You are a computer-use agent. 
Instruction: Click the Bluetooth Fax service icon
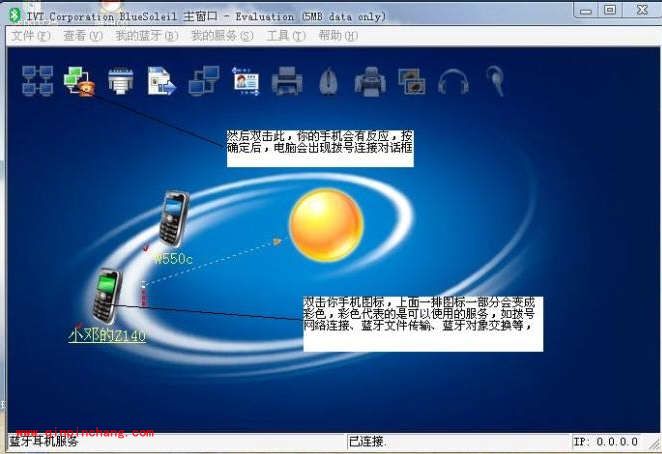tap(370, 79)
